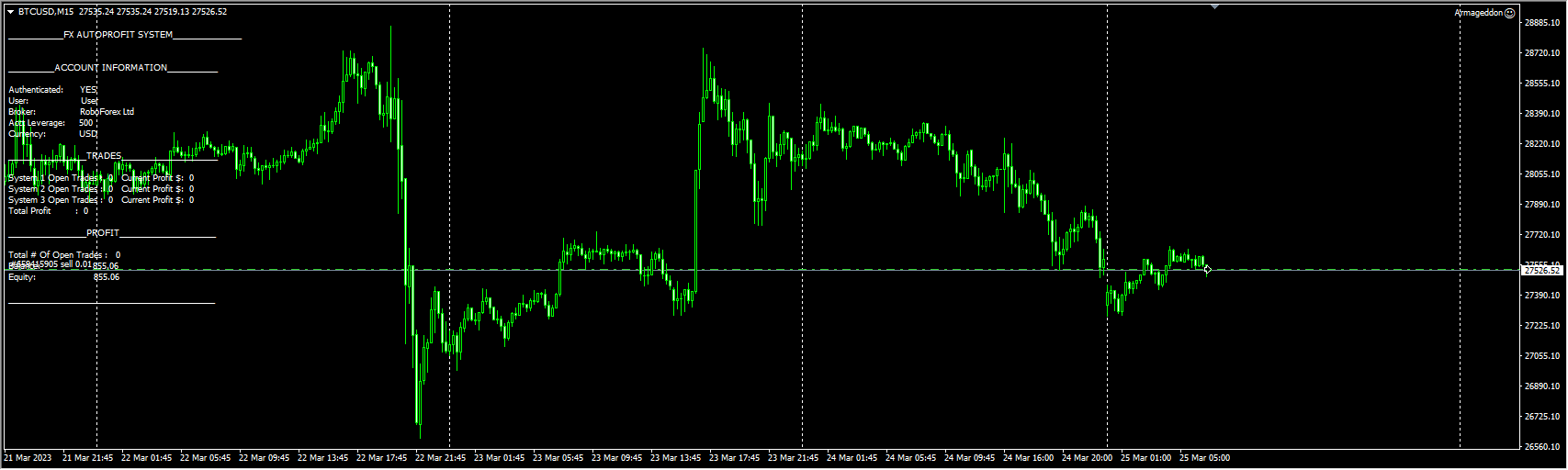Click the 28390.10 price axis label
Viewport: 1568px width, 470px height.
coord(1542,114)
